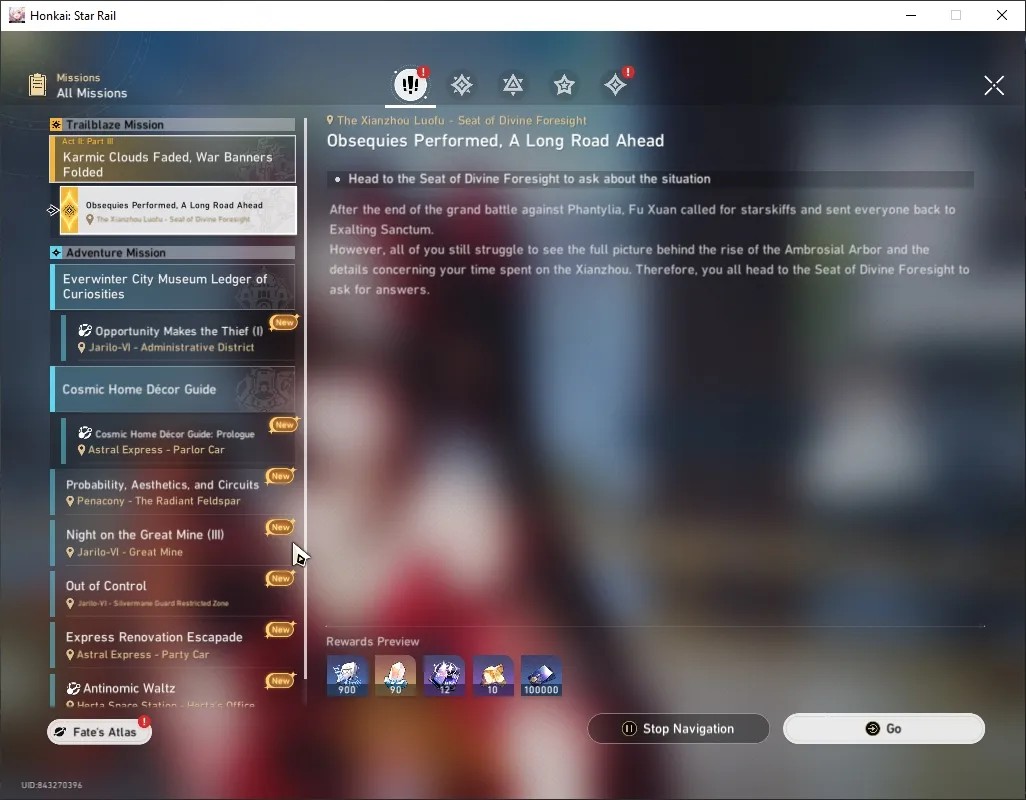View the reward icon with quantity 10
The image size is (1026, 800).
point(493,676)
